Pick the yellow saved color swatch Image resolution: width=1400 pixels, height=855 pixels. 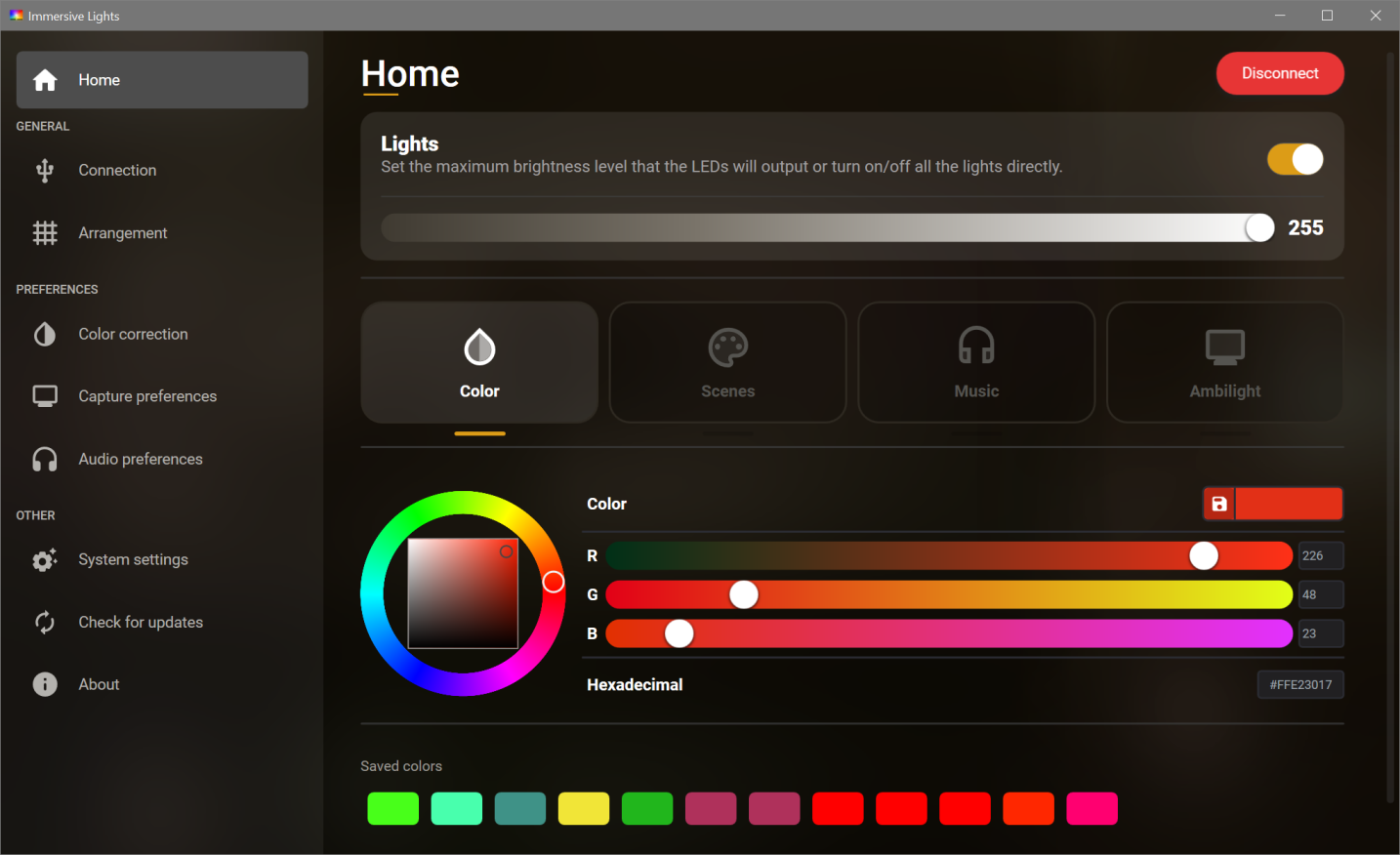click(584, 808)
